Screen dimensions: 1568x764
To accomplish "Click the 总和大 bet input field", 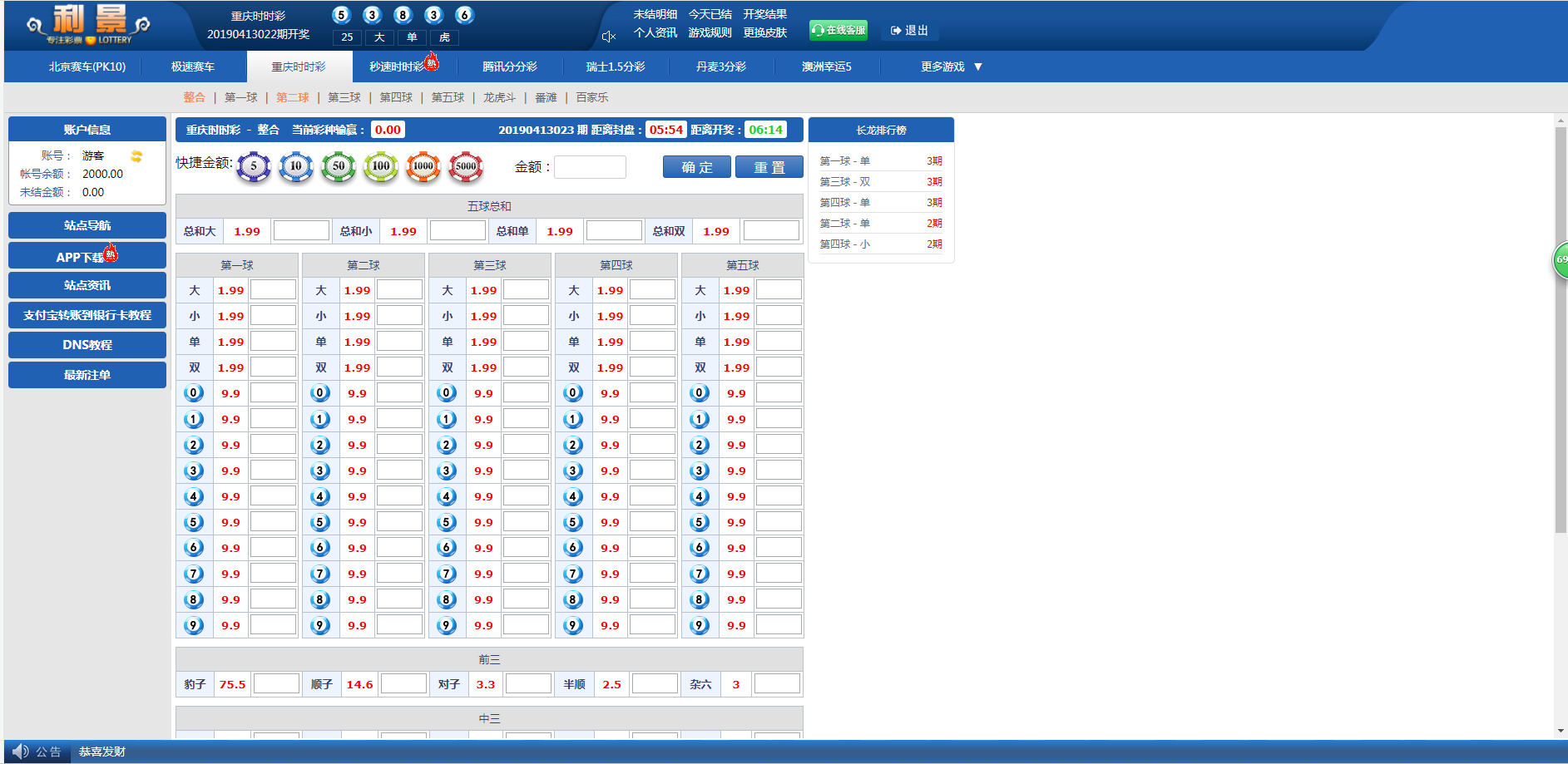I will (301, 231).
